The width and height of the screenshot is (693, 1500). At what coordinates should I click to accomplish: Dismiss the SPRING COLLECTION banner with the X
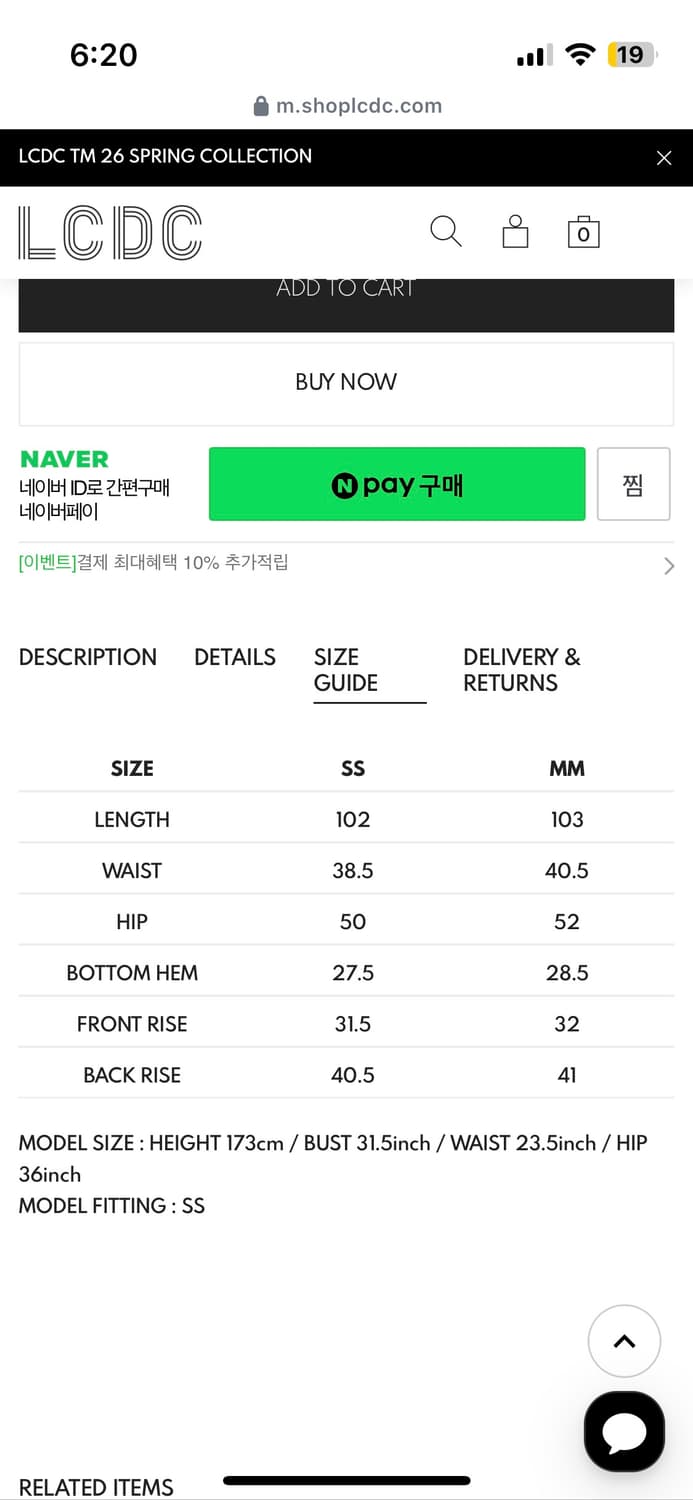click(663, 157)
